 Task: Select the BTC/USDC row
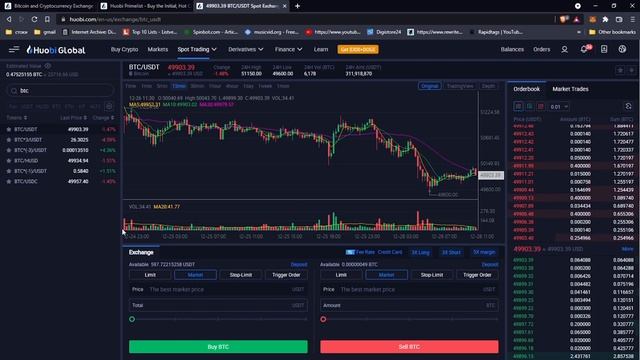coord(60,181)
